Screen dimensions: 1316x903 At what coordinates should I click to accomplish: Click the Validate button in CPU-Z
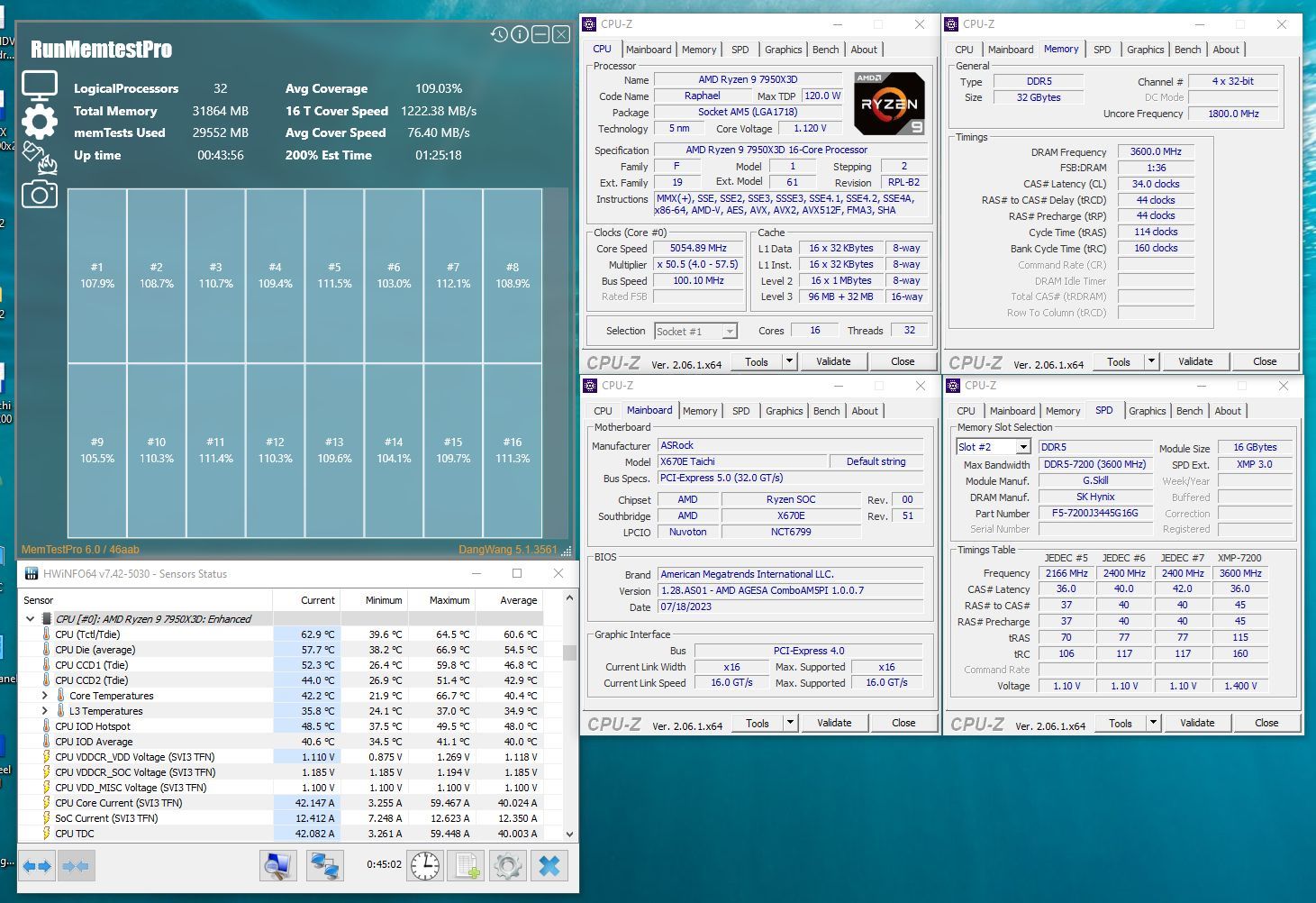pyautogui.click(x=833, y=360)
